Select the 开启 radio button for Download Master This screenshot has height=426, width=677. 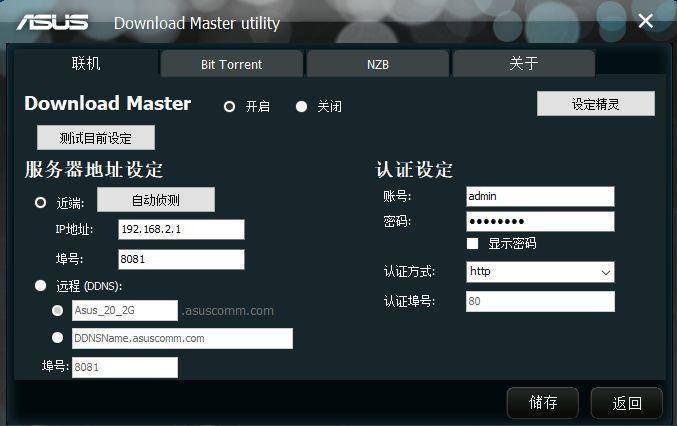click(229, 106)
